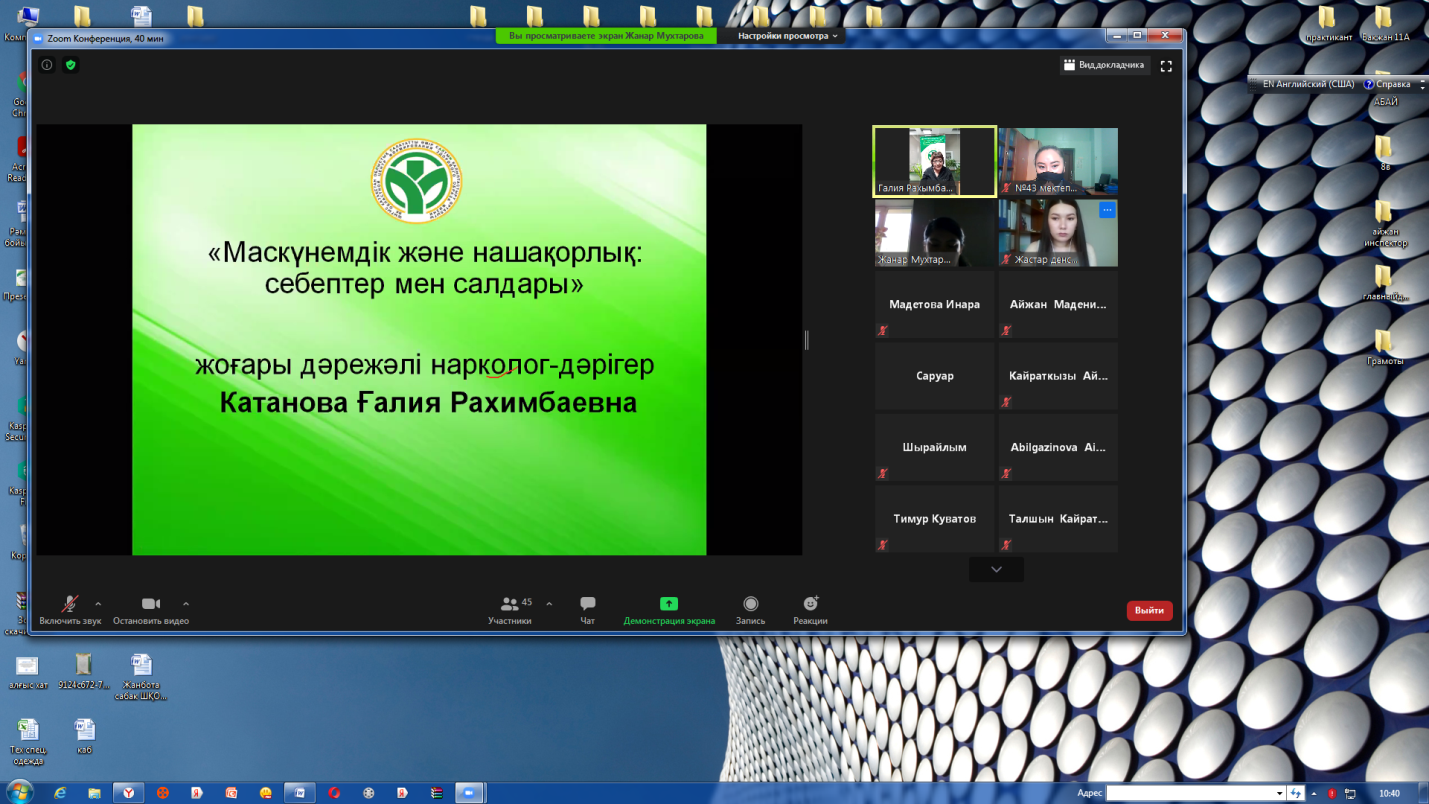Switch to Zoom taskbar button
Image resolution: width=1429 pixels, height=804 pixels.
click(x=469, y=793)
